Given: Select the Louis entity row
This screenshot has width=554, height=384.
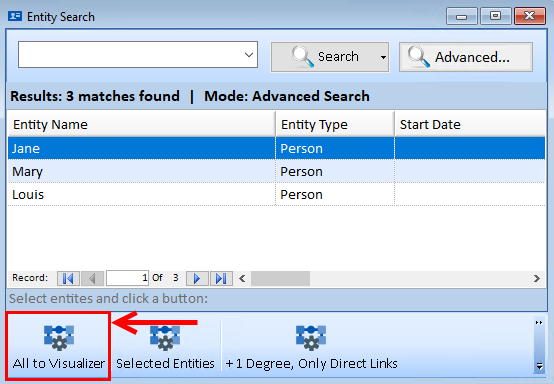Looking at the screenshot, I should pos(276,194).
